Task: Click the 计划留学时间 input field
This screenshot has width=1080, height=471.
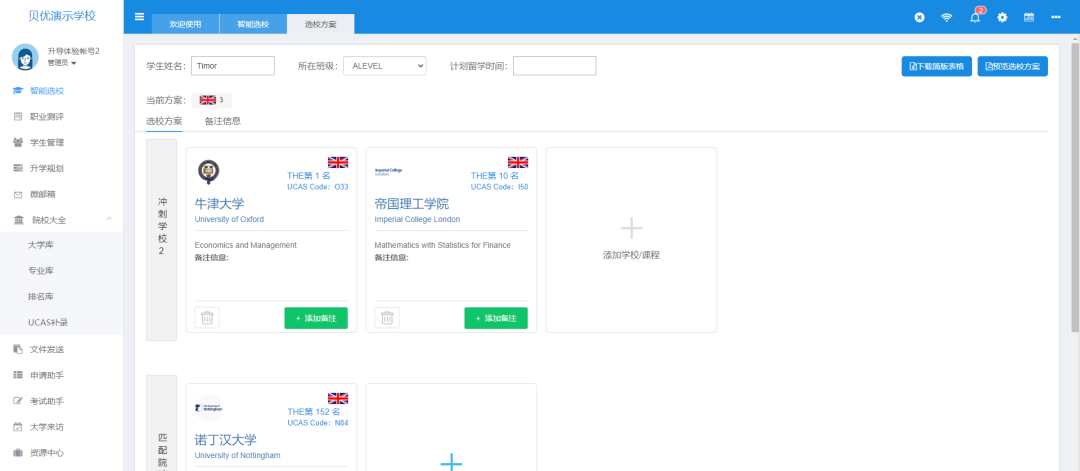Action: coord(554,66)
